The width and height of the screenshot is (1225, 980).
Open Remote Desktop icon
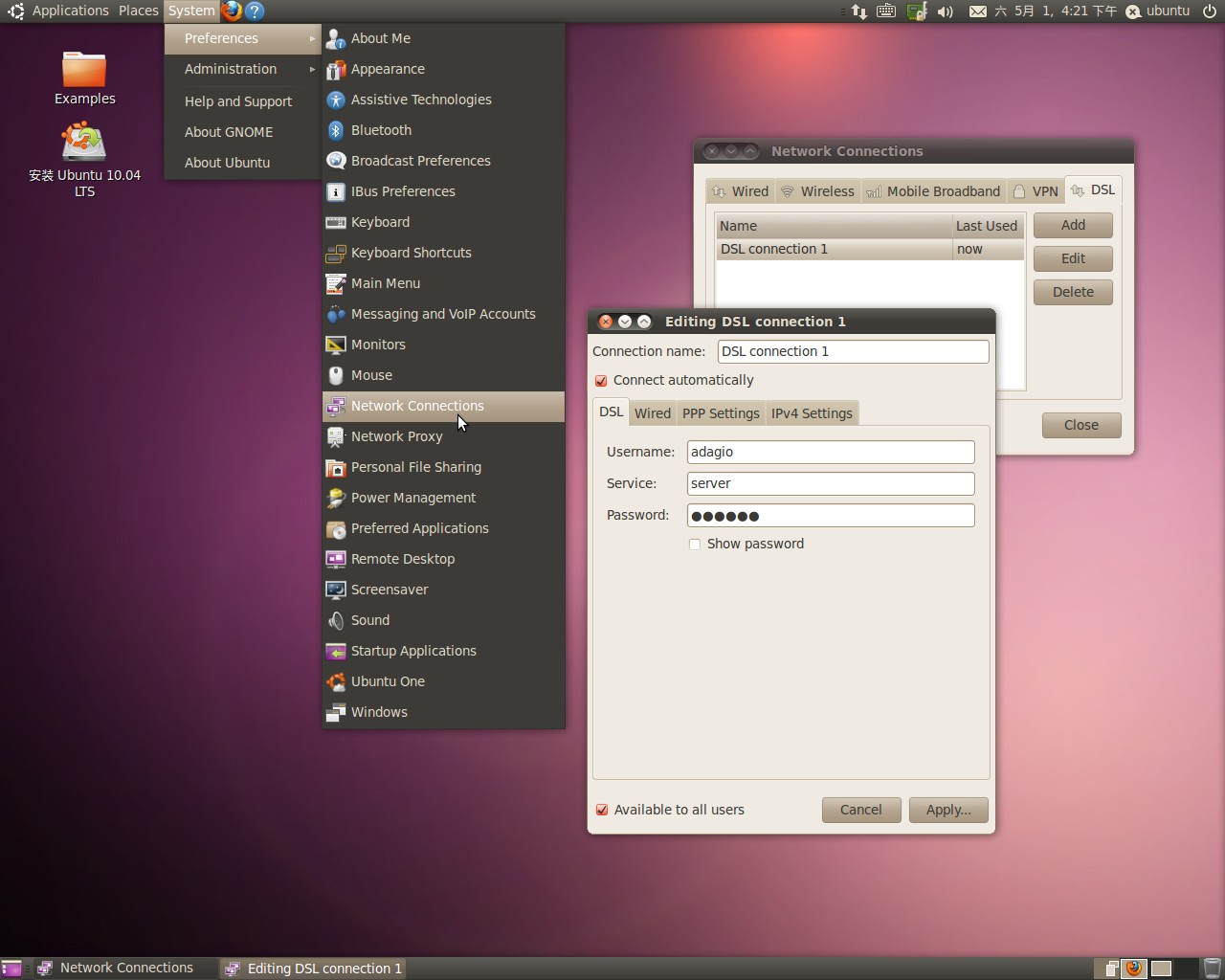(x=336, y=559)
